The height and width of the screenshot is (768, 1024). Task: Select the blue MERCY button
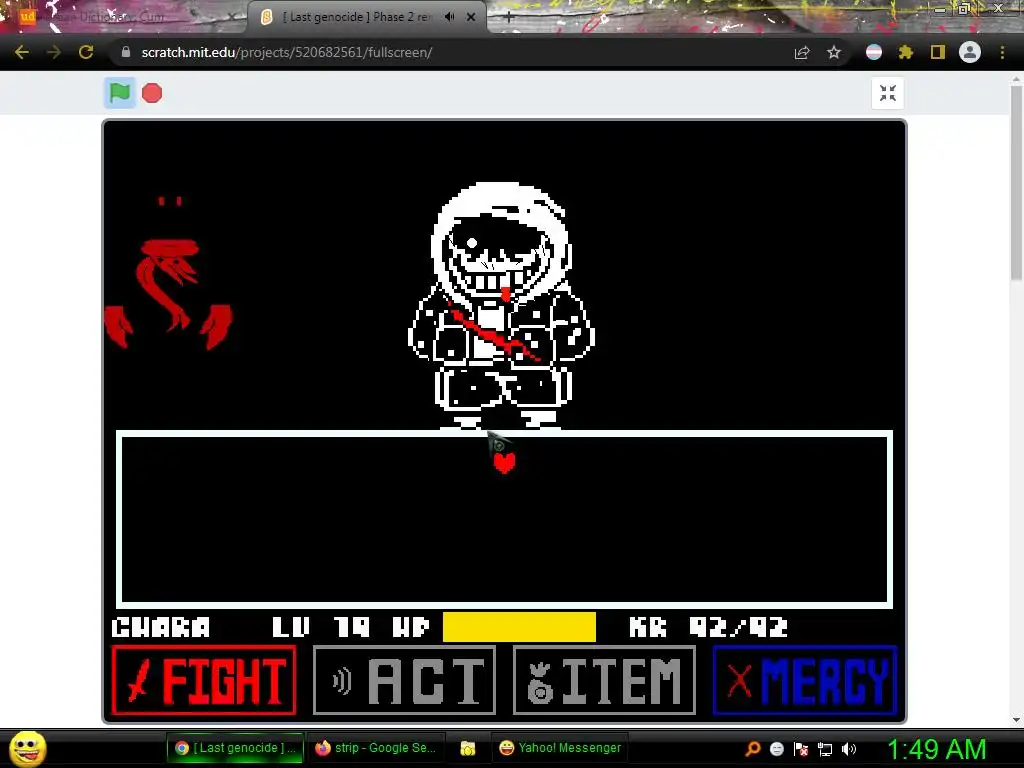[805, 680]
